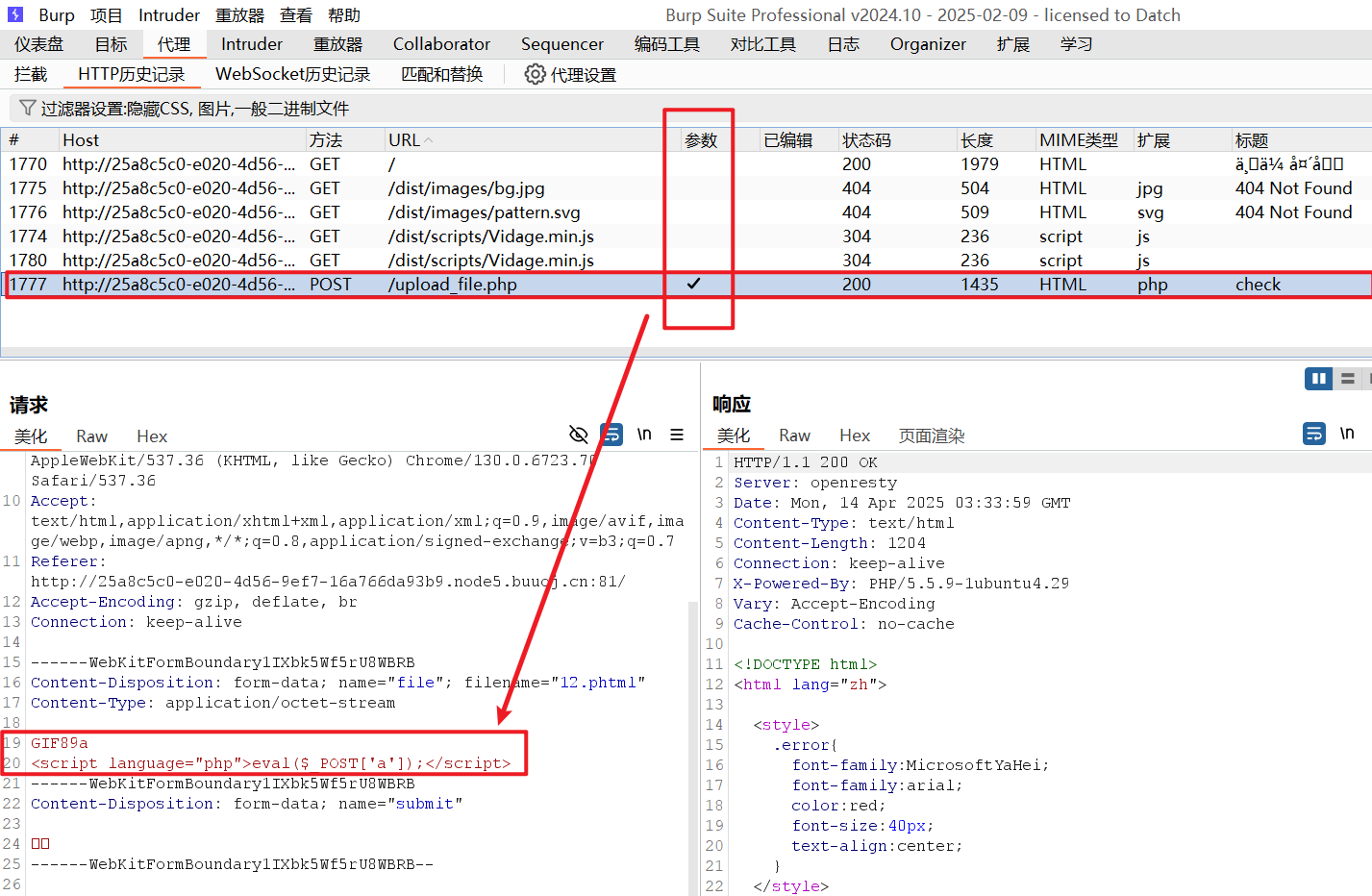This screenshot has width=1372, height=896.
Task: Toggle word wrap icon in response panel
Action: (x=1314, y=434)
